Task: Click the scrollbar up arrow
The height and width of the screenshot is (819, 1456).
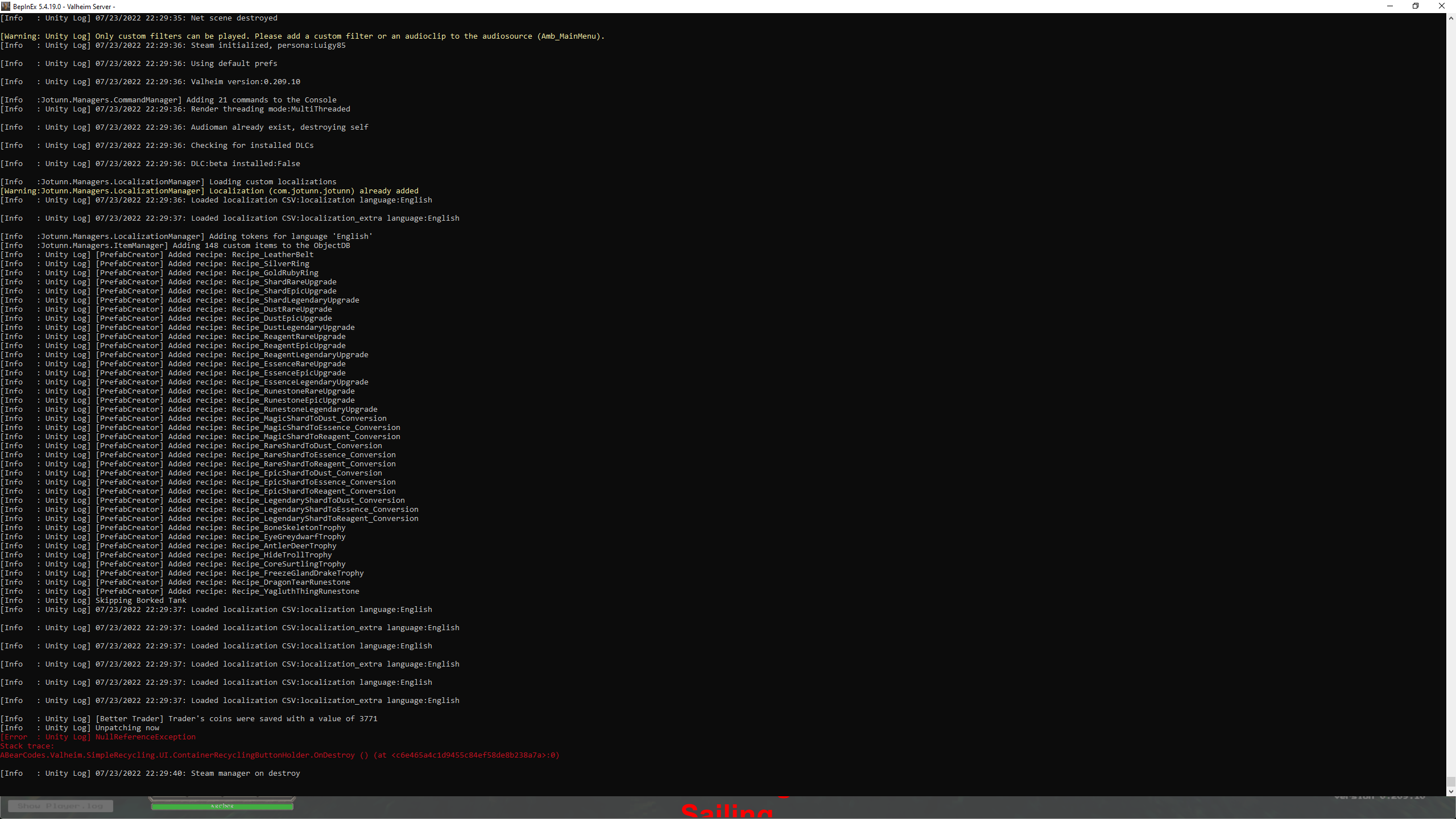Action: click(x=1451, y=18)
